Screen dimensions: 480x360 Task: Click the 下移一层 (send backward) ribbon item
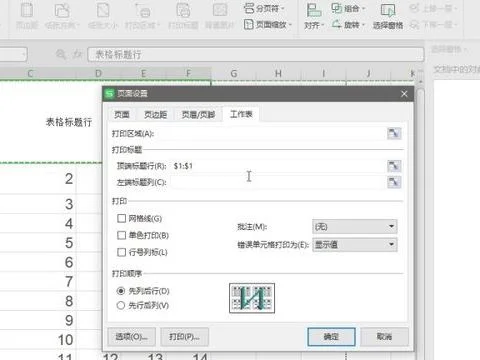click(x=433, y=24)
